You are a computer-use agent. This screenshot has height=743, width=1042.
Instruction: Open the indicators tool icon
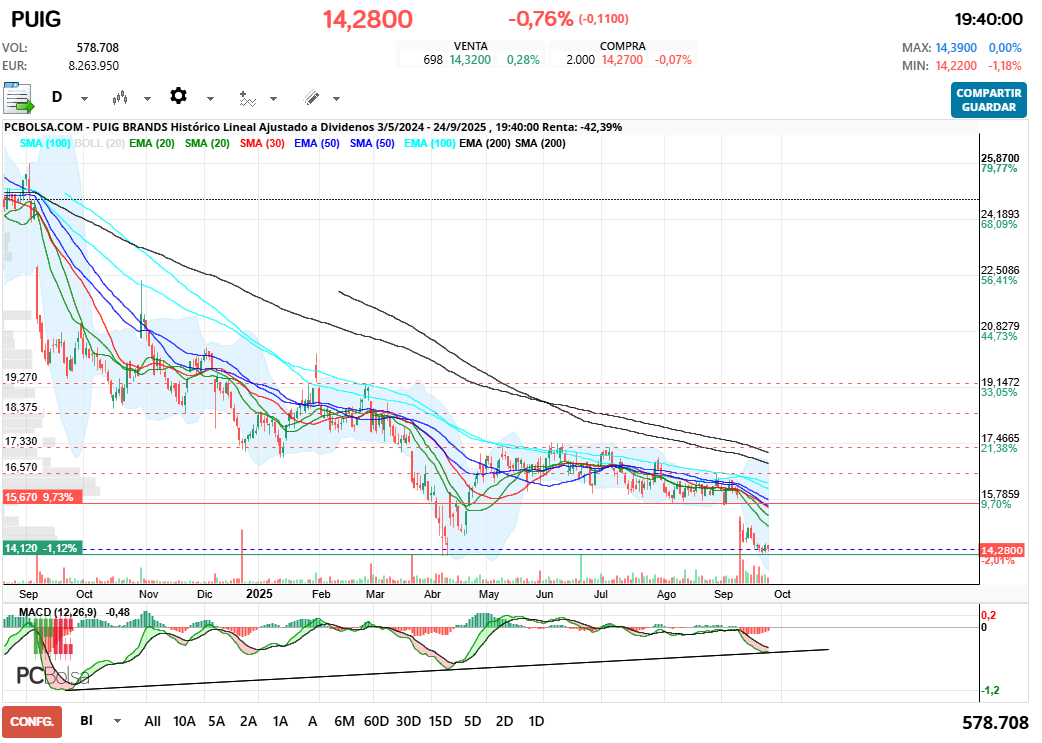pos(247,98)
